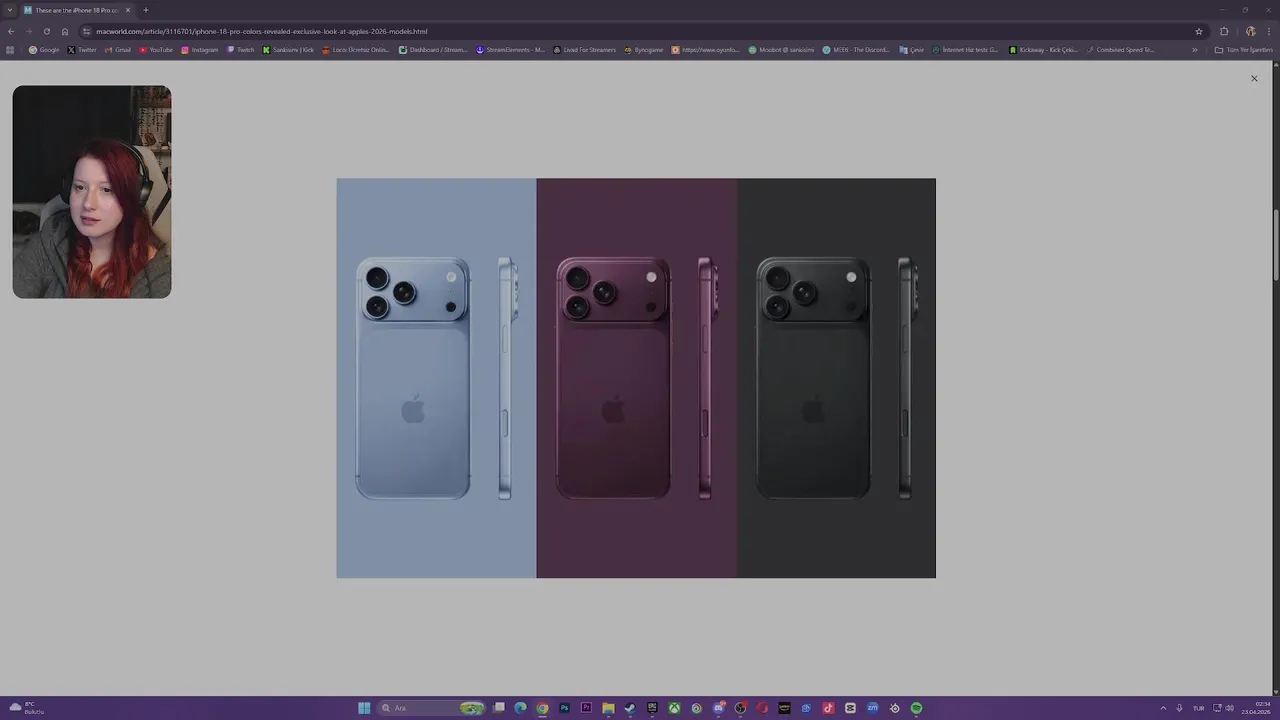
Task: Close the image lightbox with the X
Action: [x=1254, y=78]
